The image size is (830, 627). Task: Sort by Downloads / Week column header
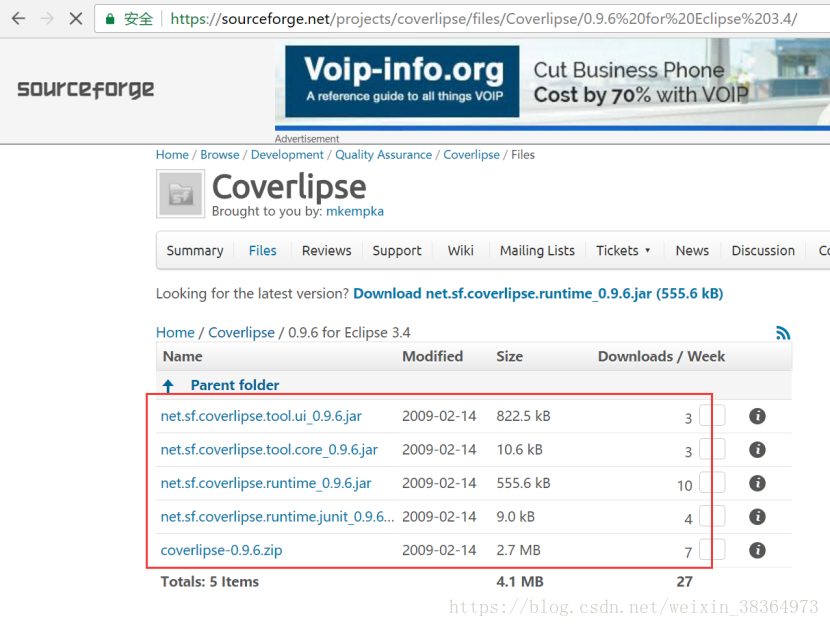[661, 357]
